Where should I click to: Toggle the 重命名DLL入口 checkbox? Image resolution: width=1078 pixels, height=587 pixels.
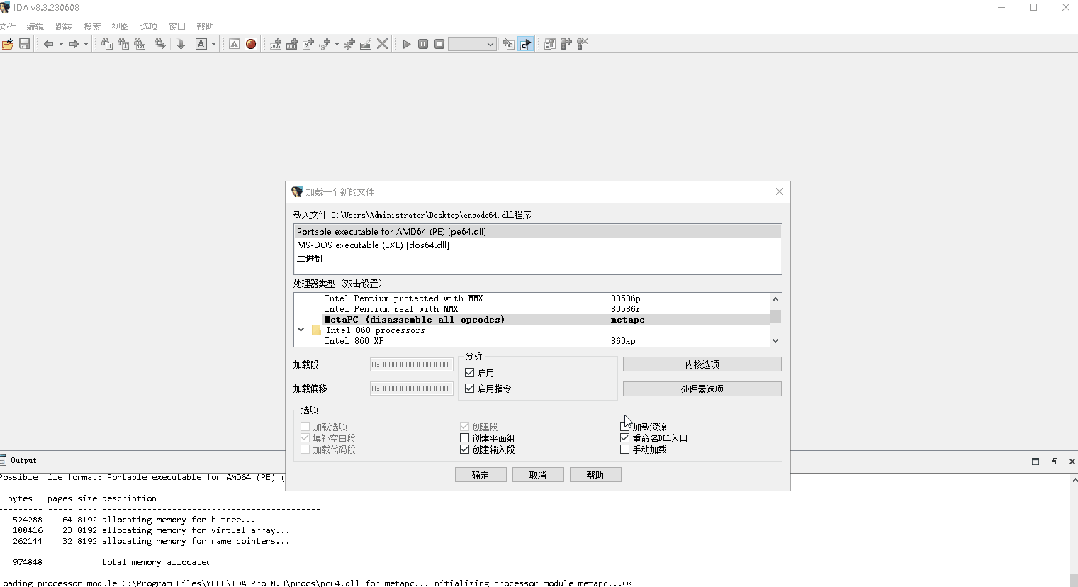click(x=624, y=438)
